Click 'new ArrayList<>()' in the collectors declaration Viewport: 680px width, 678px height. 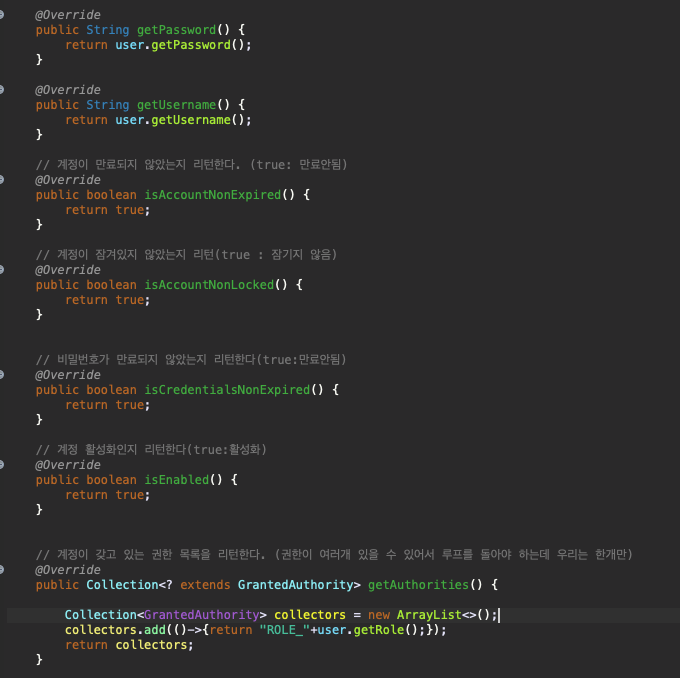429,615
